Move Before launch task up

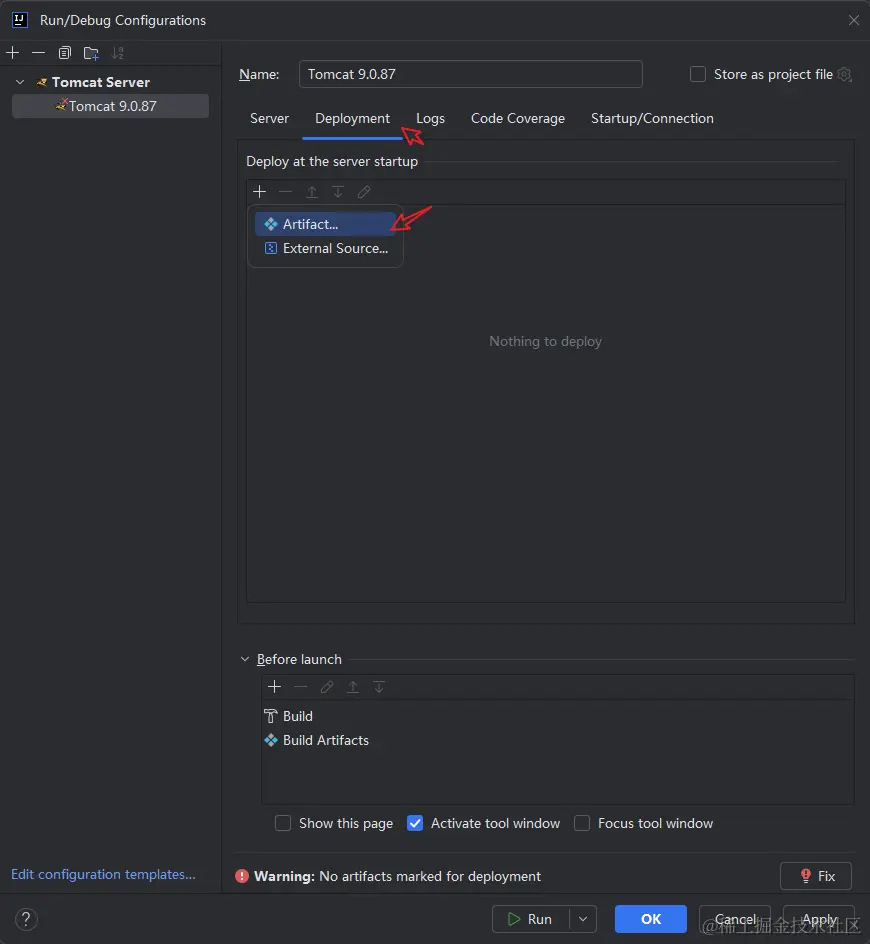tap(353, 686)
